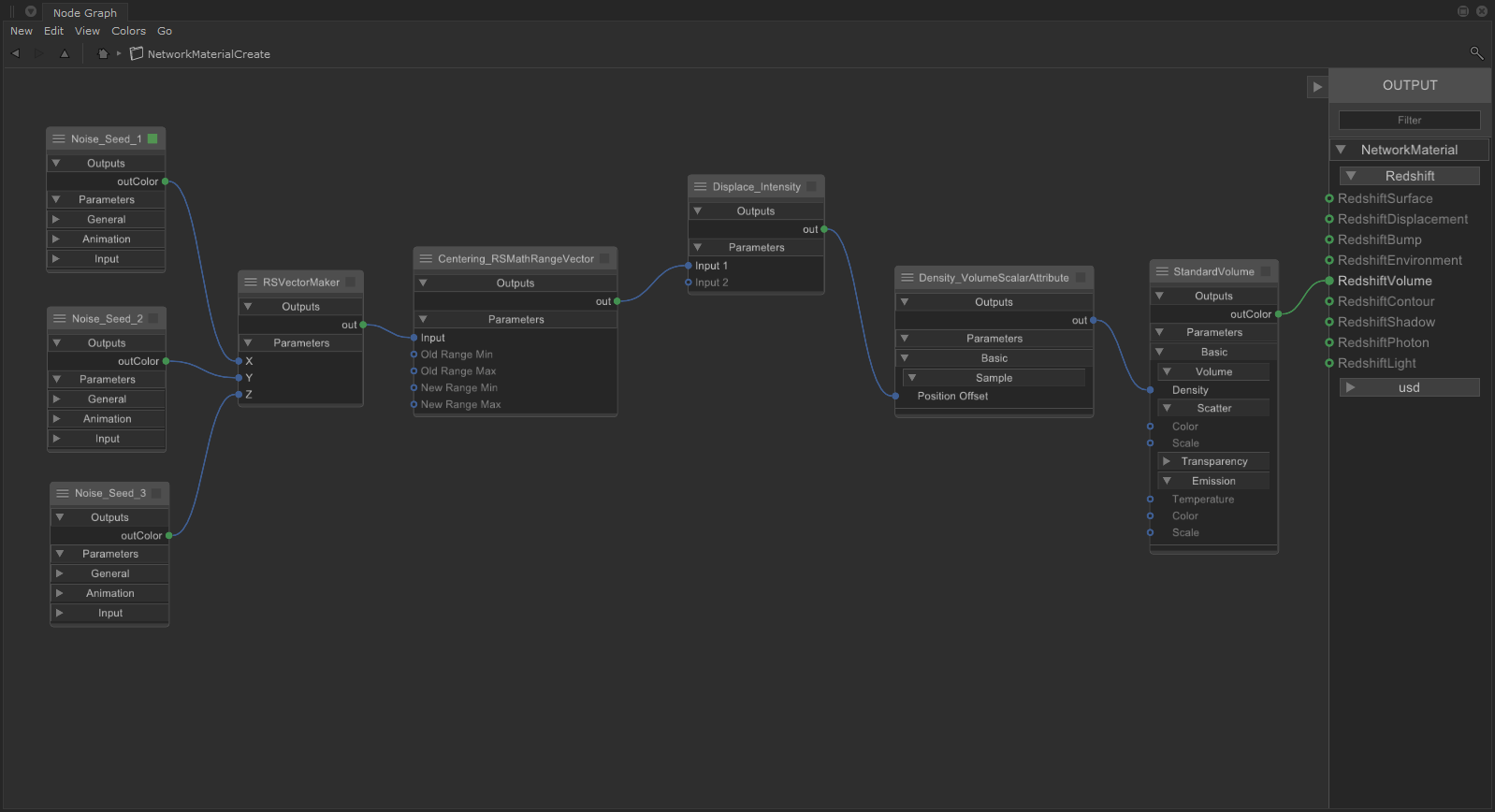Click the home icon in the breadcrumb bar

pyautogui.click(x=103, y=53)
